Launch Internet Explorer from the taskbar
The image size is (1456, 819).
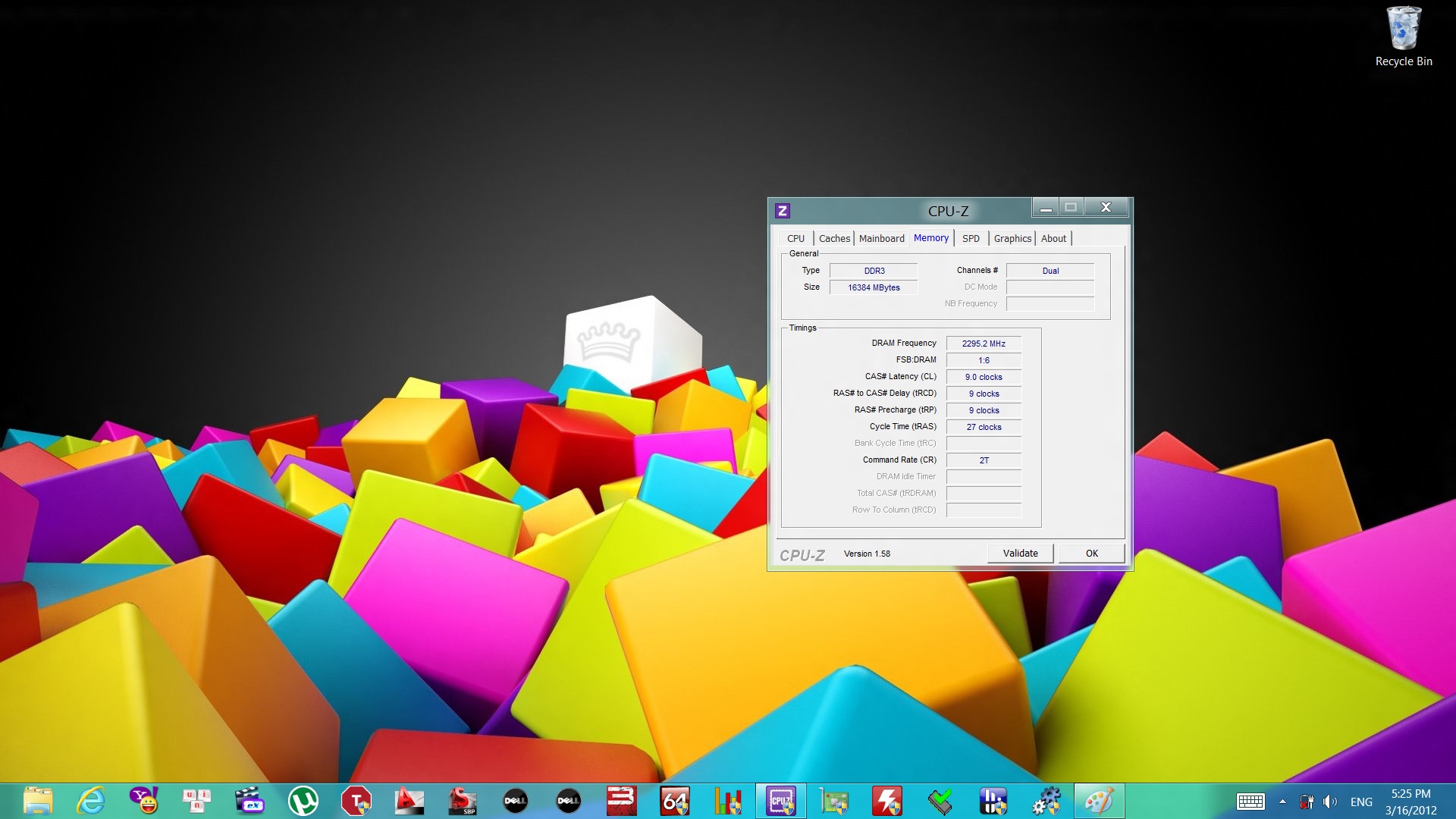(x=91, y=801)
